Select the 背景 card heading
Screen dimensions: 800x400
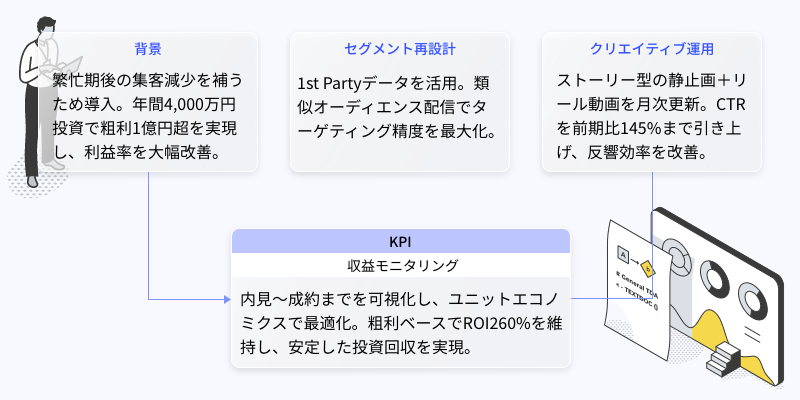click(x=148, y=47)
